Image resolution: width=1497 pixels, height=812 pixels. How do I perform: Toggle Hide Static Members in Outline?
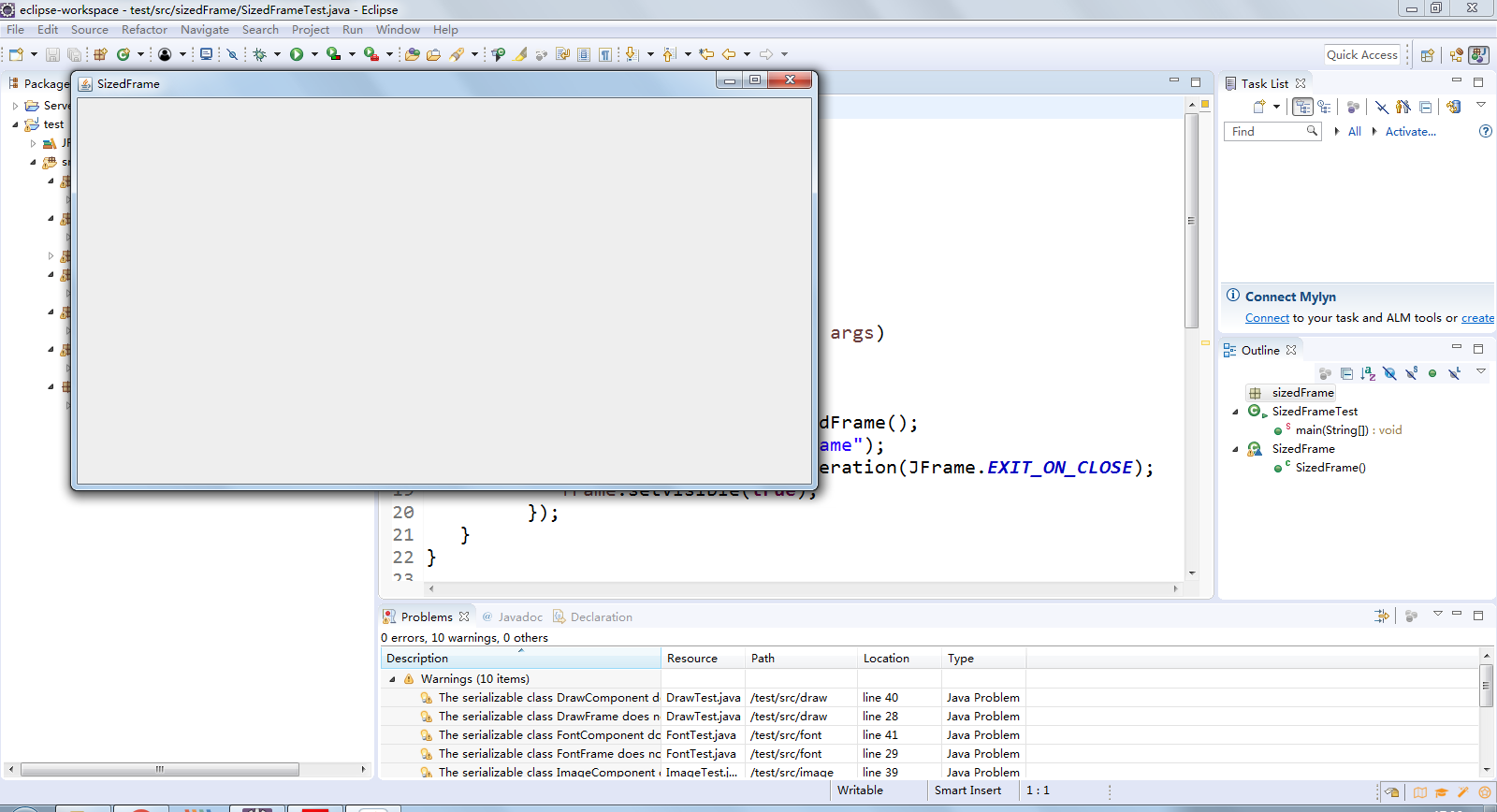(1411, 373)
